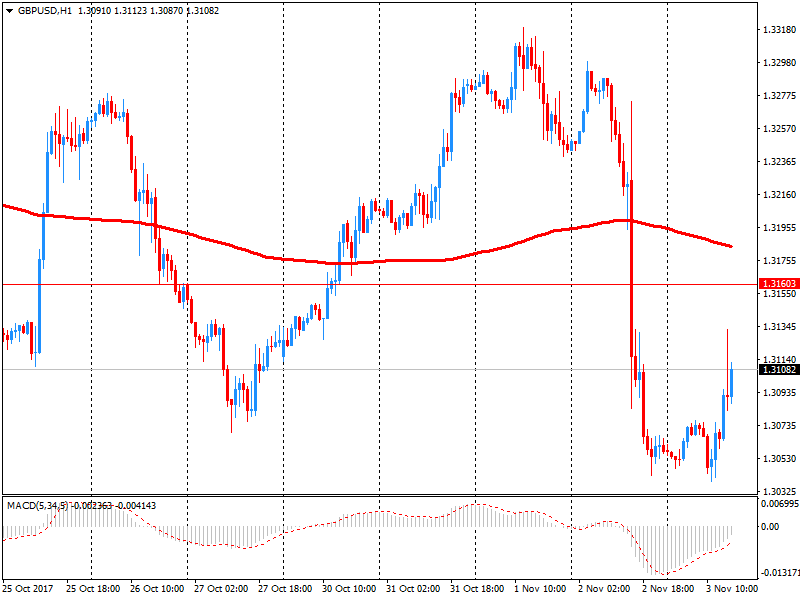
Task: Select the 2 Nov 18:00 time label
Action: pyautogui.click(x=668, y=589)
